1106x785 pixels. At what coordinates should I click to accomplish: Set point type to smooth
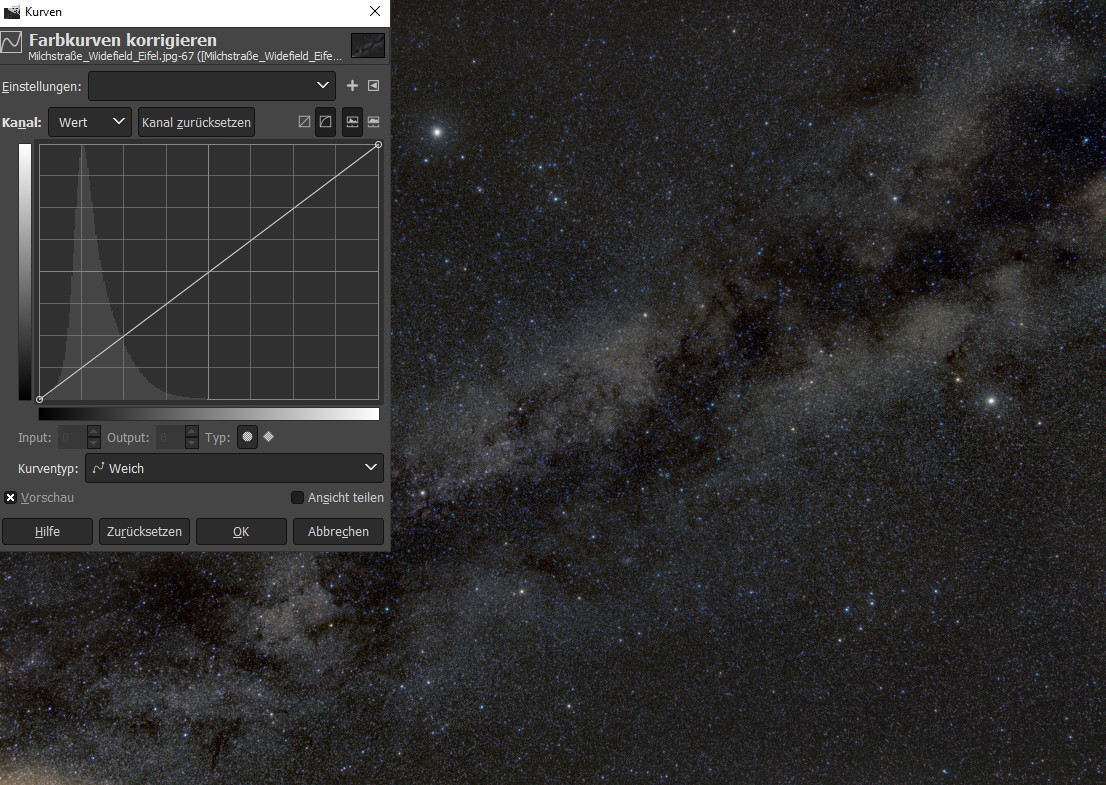(248, 437)
